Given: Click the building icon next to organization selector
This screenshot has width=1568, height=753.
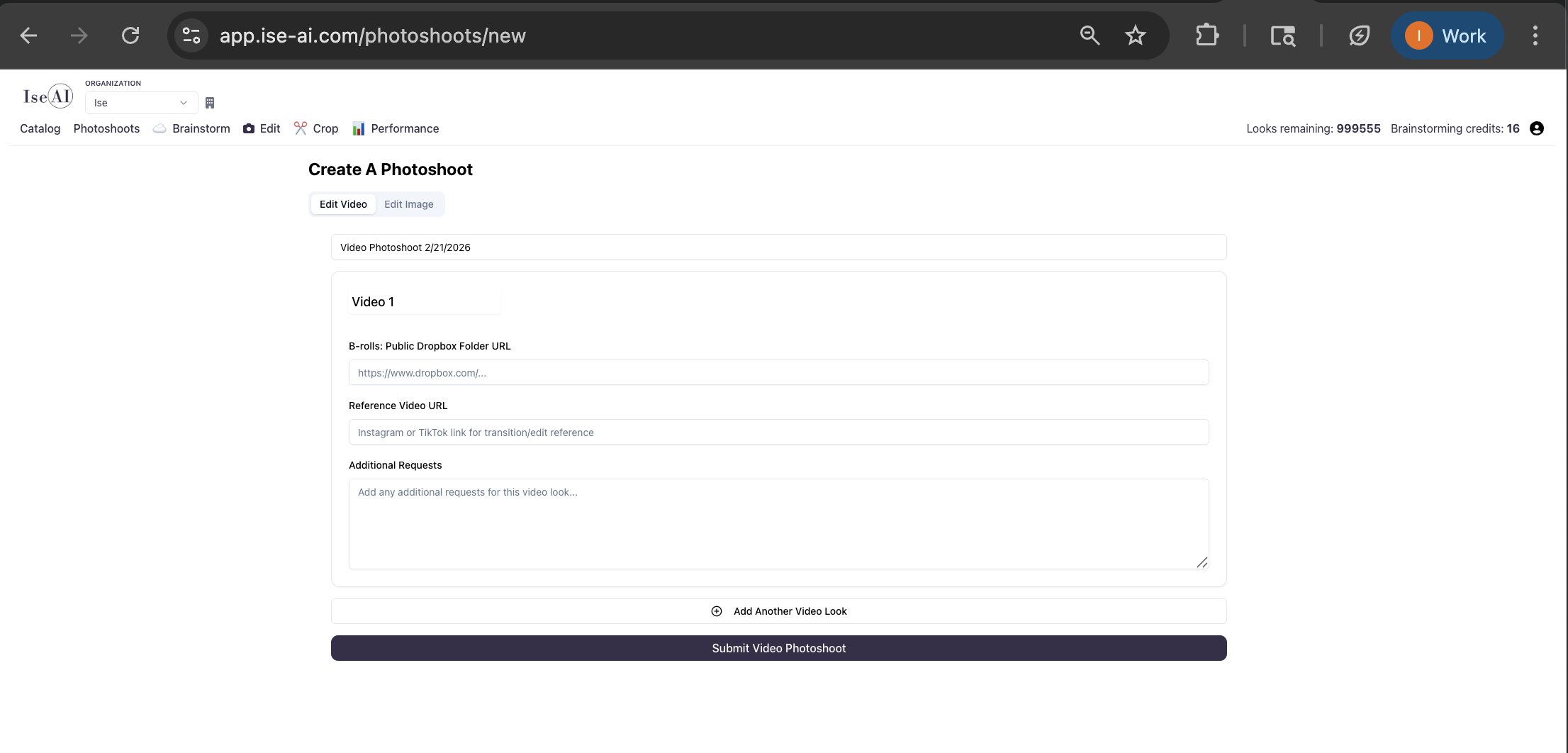Looking at the screenshot, I should [x=209, y=103].
